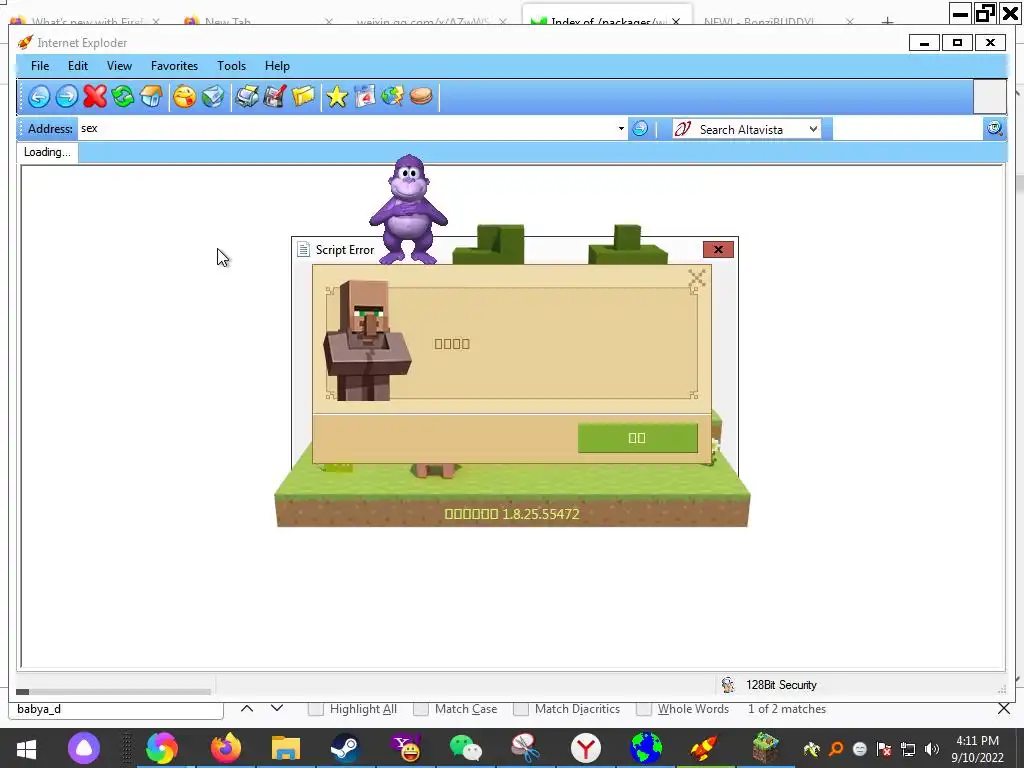Screen dimensions: 1024x768
Task: Open Yahoo Messenger taskbar icon
Action: [406, 748]
